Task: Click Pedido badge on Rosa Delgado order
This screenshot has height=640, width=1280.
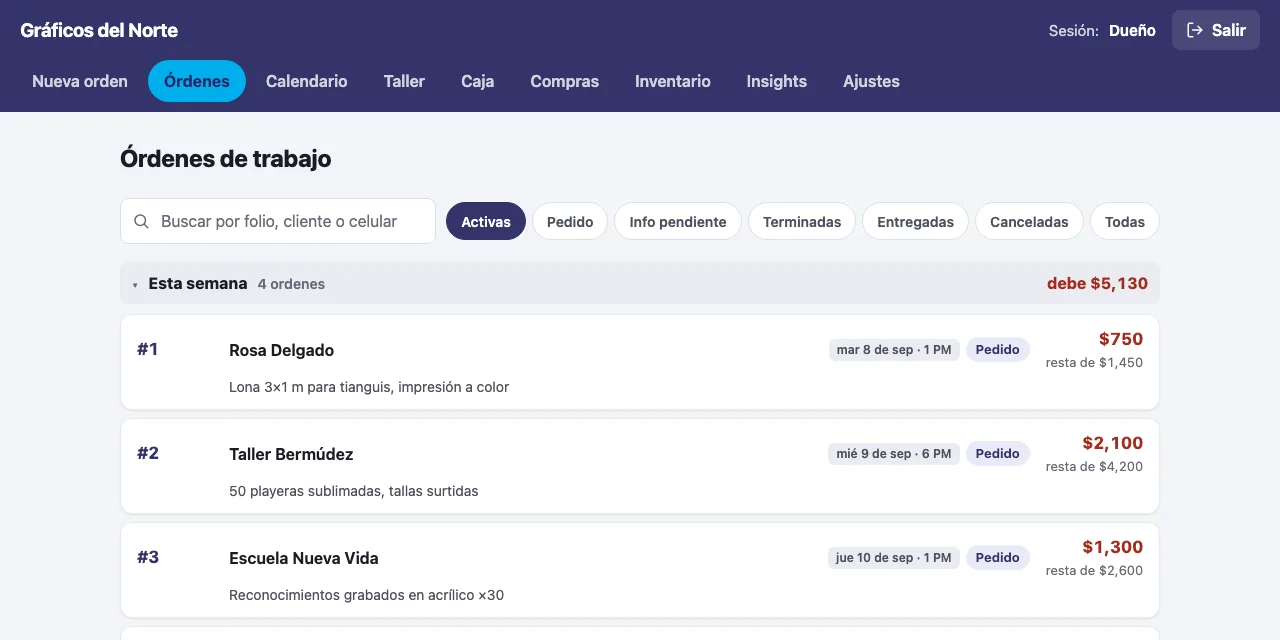Action: 998,350
